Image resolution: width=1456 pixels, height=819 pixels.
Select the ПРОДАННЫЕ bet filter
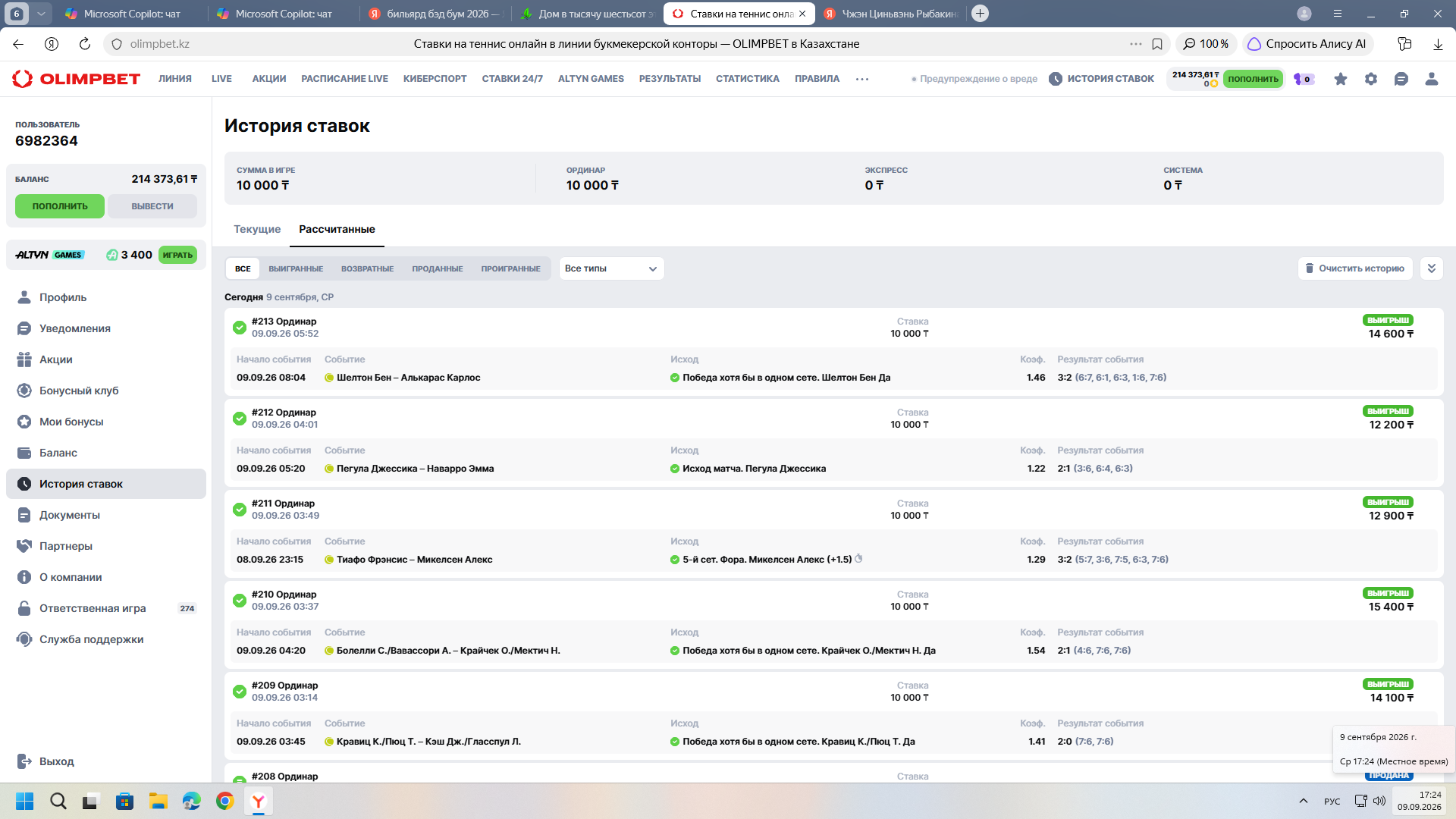point(438,268)
